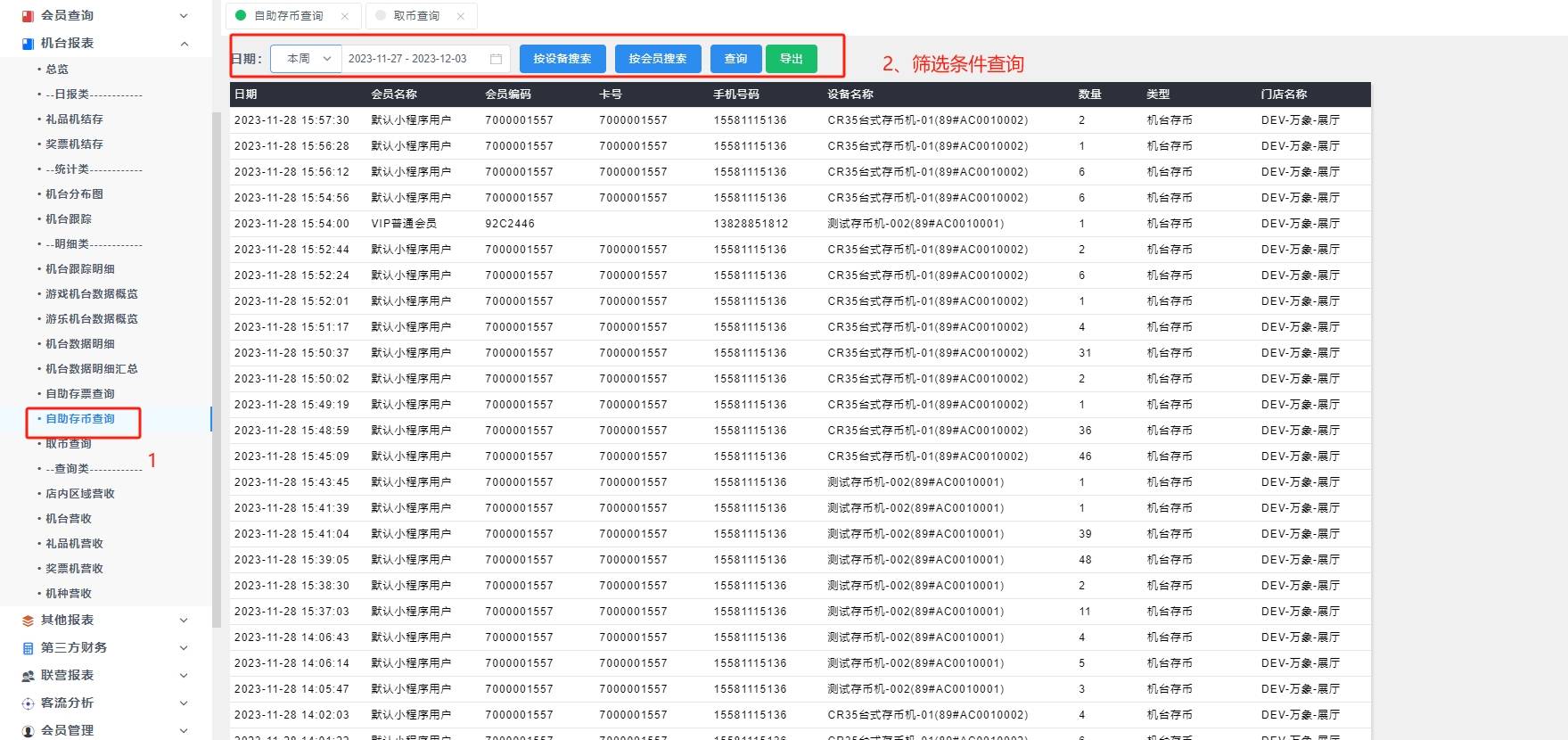Click the 按会员搜索 button
The image size is (1568, 740).
(658, 59)
